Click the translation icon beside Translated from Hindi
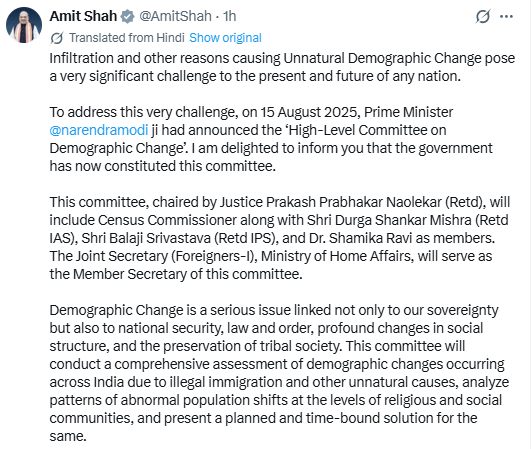The width and height of the screenshot is (532, 449). [56, 38]
